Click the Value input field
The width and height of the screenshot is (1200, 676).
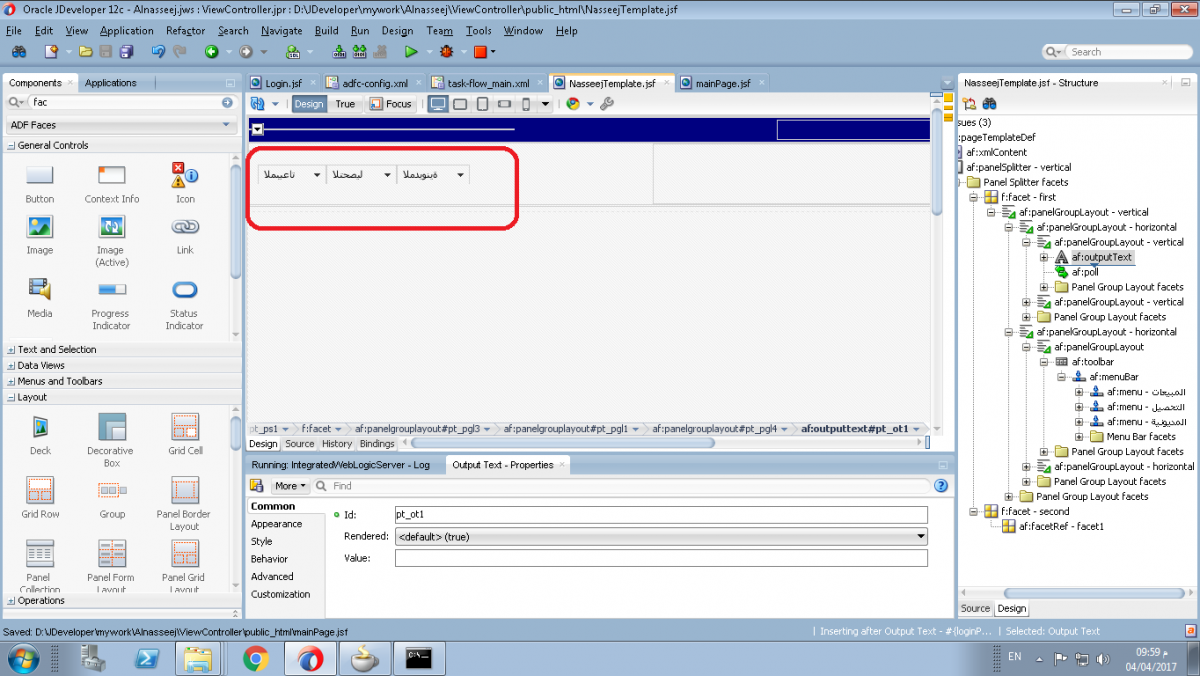[660, 558]
